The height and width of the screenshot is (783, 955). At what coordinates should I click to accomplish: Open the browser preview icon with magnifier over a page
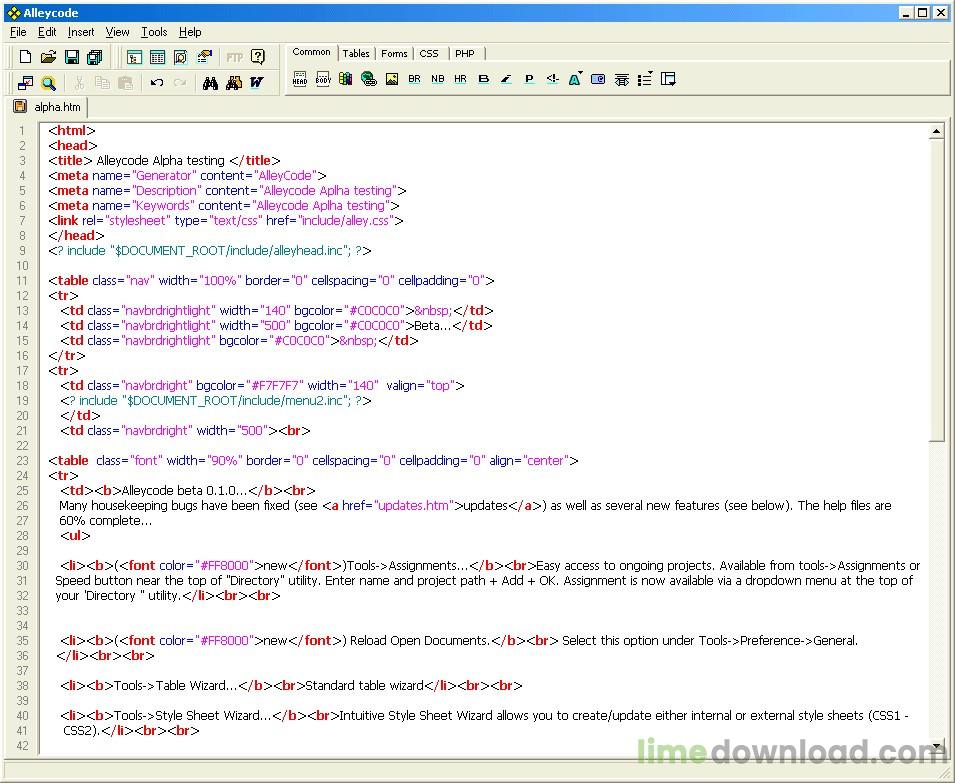pos(180,57)
